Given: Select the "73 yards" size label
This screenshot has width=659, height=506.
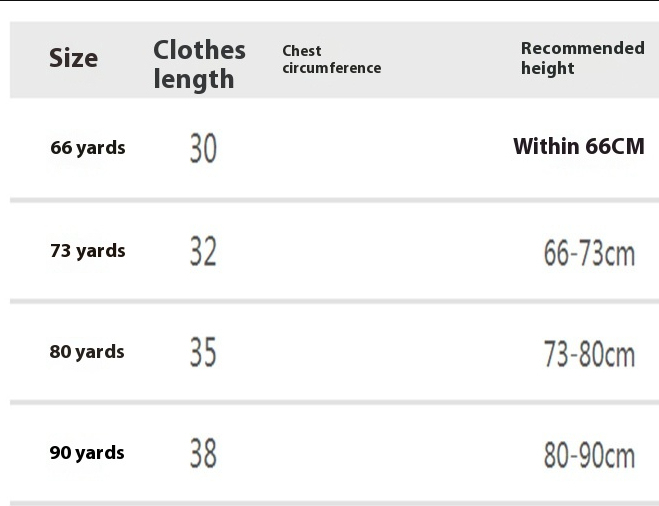Looking at the screenshot, I should pyautogui.click(x=88, y=251).
